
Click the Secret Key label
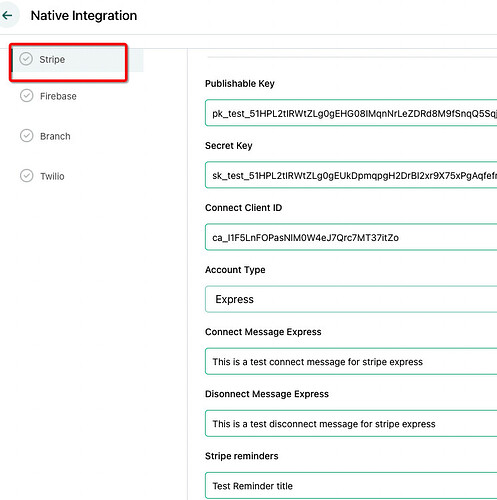point(229,146)
